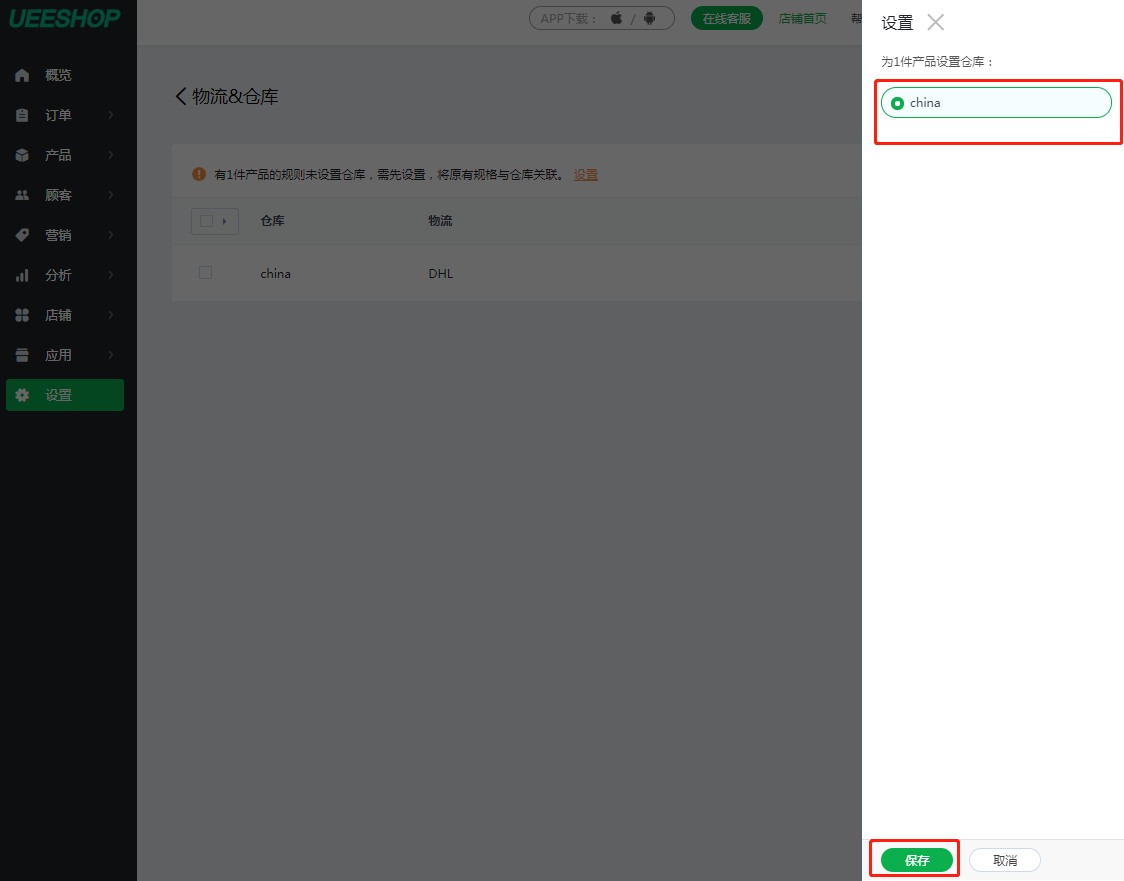Open the bulk action dropdown arrow
This screenshot has width=1124, height=881.
(x=224, y=221)
